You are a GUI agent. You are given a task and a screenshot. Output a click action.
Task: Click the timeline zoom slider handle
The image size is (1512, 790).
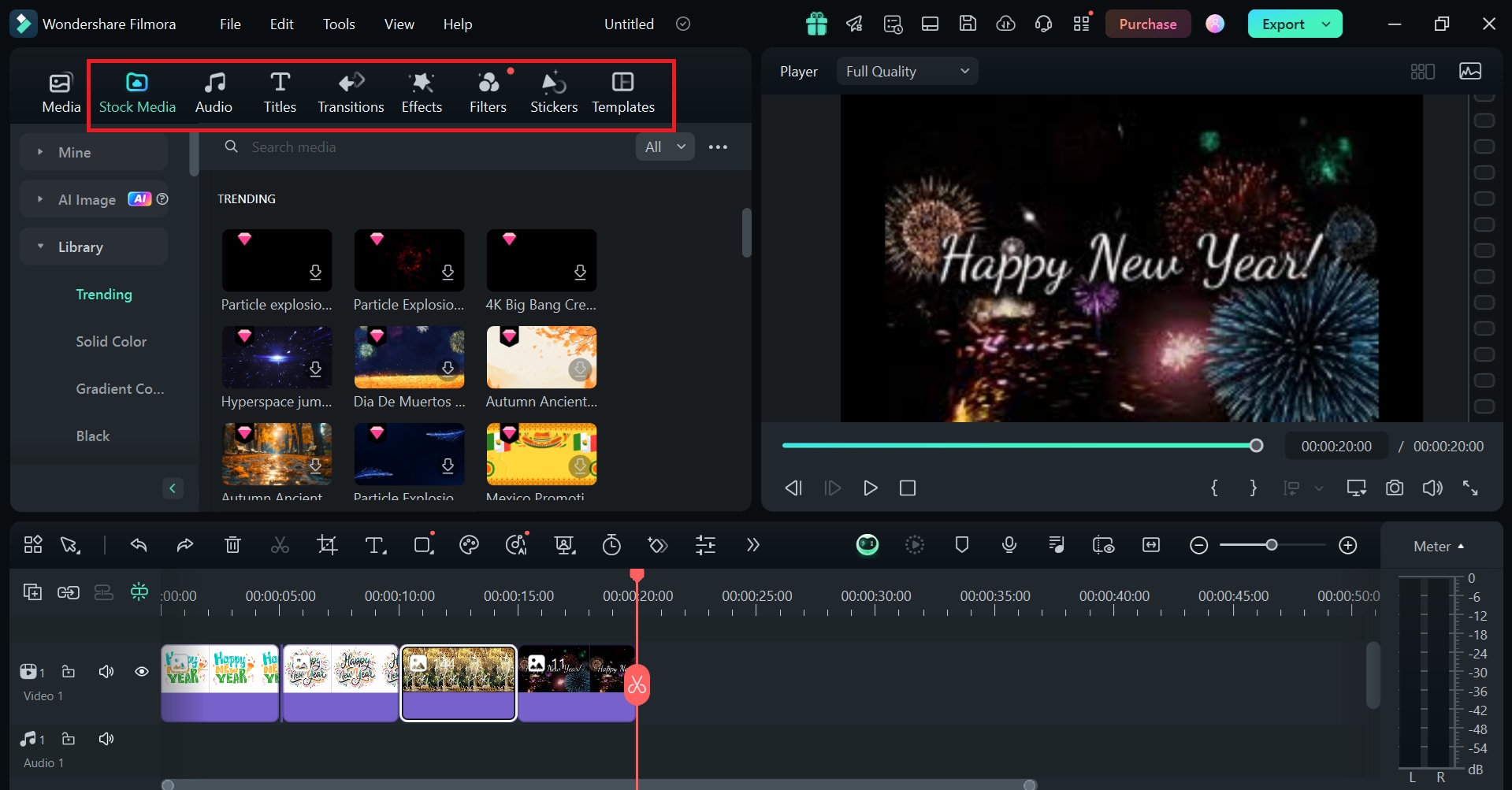tap(1271, 545)
